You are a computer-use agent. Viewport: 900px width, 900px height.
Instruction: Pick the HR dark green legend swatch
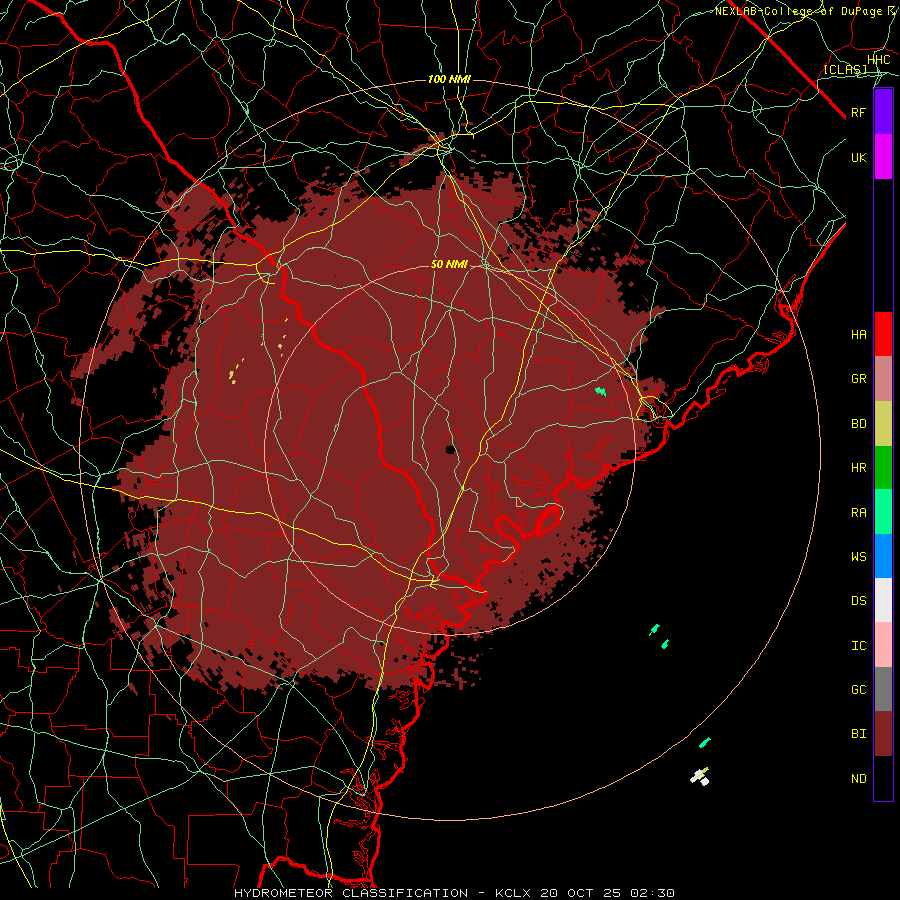[x=883, y=468]
